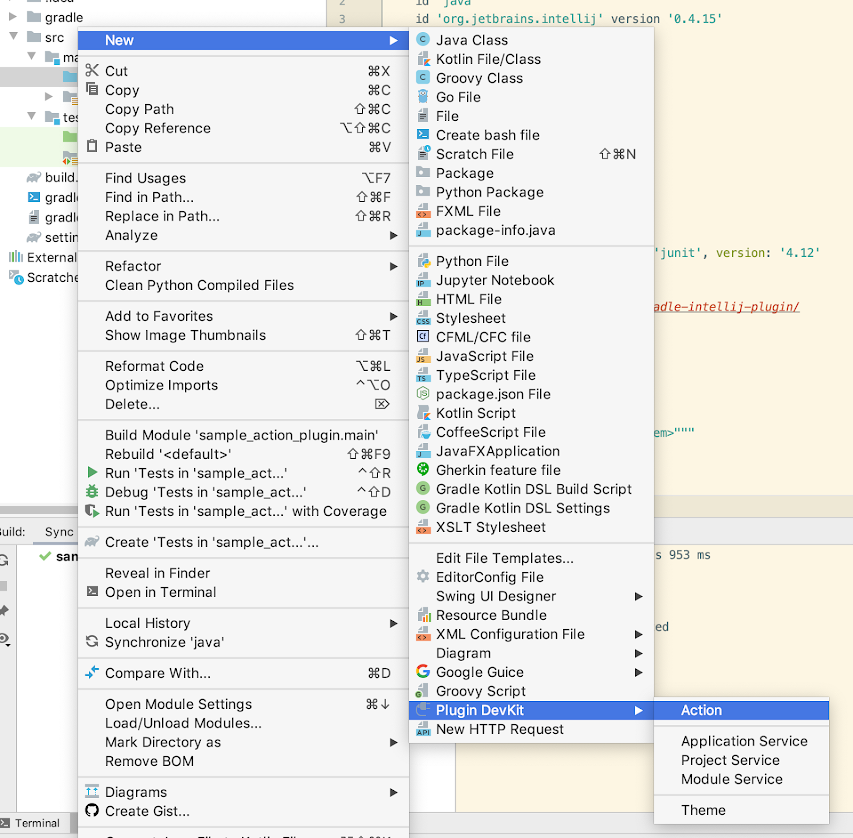Click the Resource Bundle icon
The image size is (853, 838).
click(423, 615)
